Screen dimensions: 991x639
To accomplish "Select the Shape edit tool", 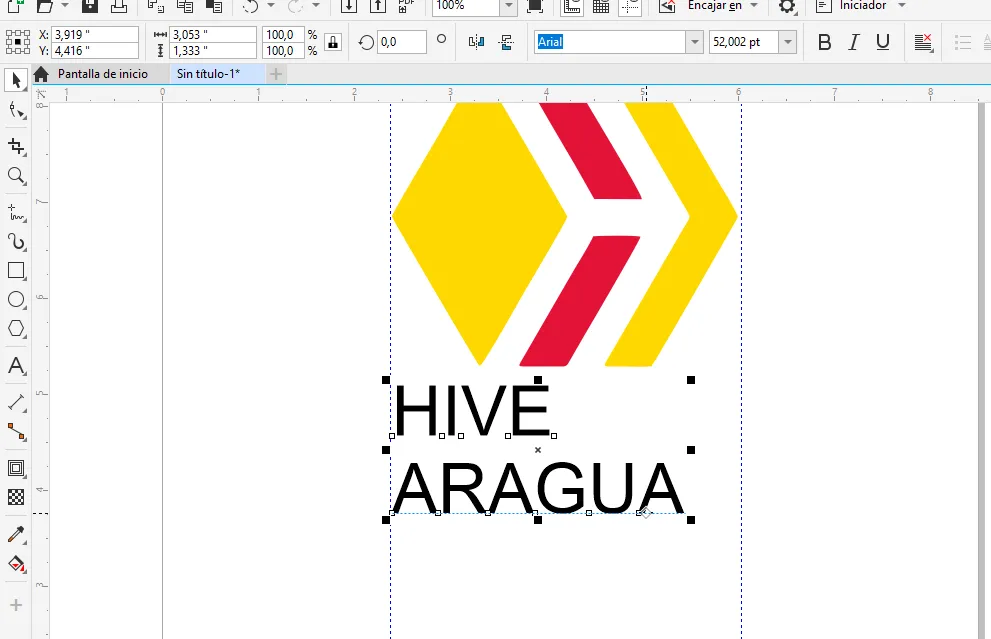I will 16,111.
